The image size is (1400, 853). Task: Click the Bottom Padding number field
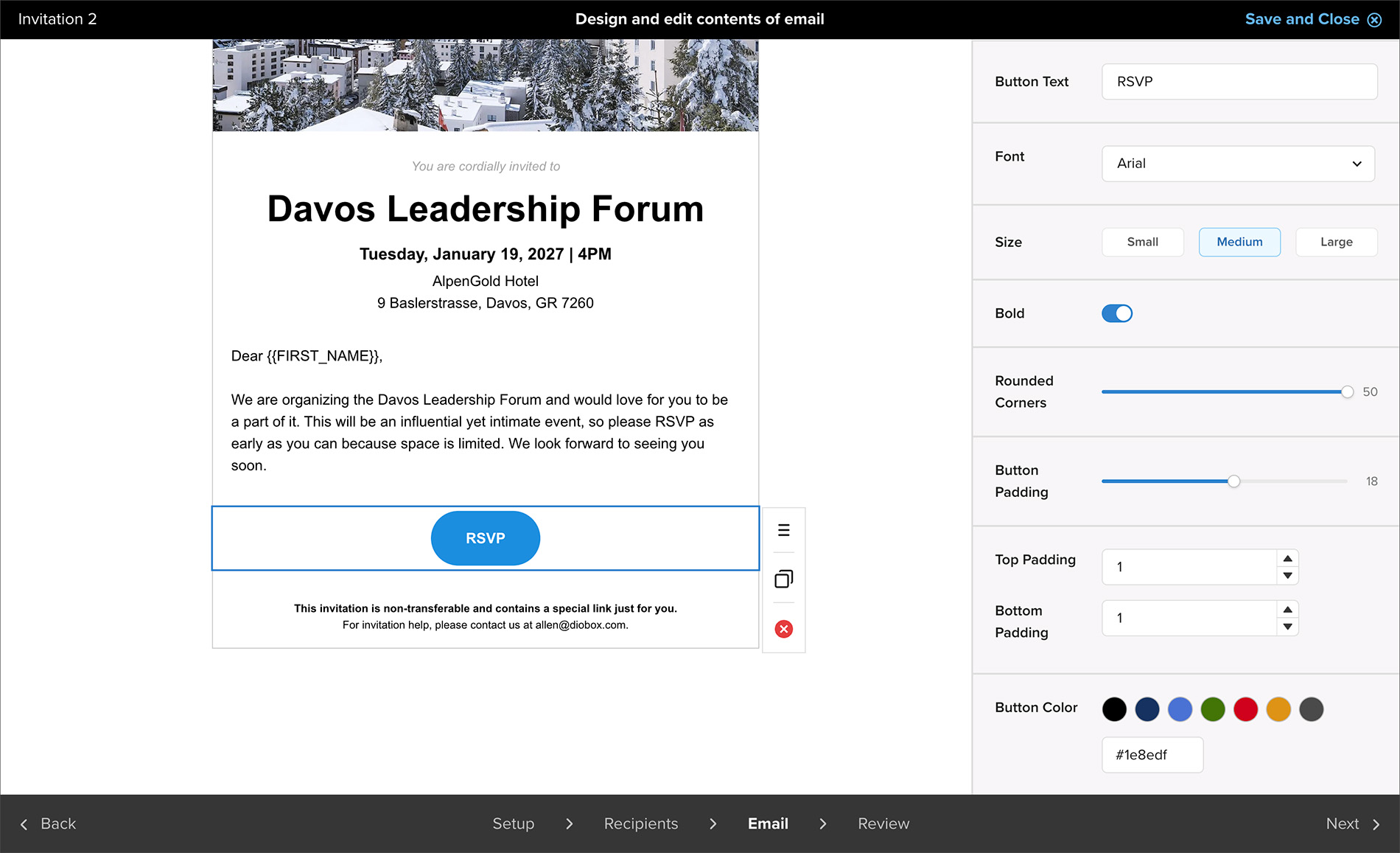point(1189,618)
